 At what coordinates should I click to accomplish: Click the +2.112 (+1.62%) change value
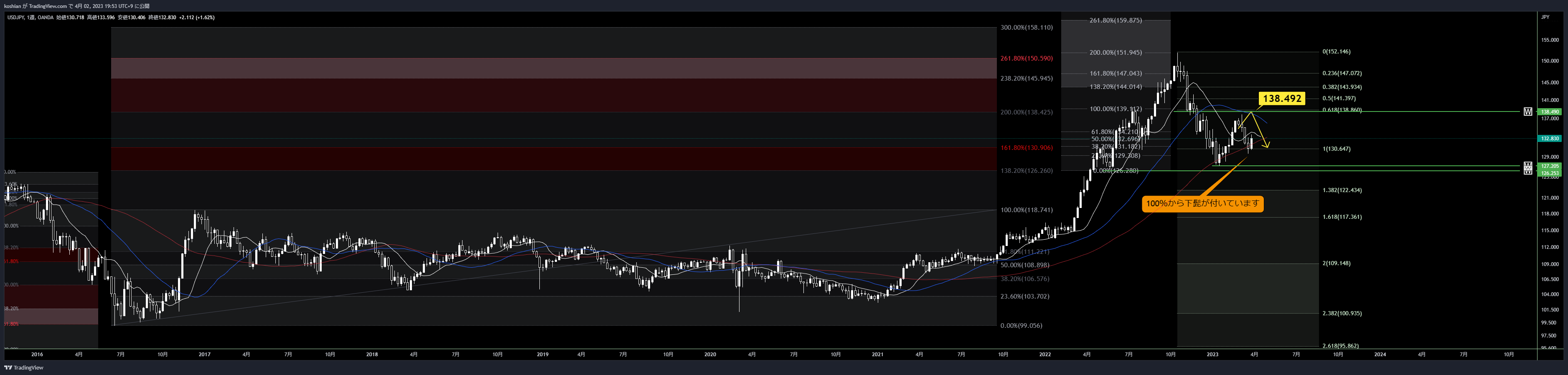coord(197,18)
